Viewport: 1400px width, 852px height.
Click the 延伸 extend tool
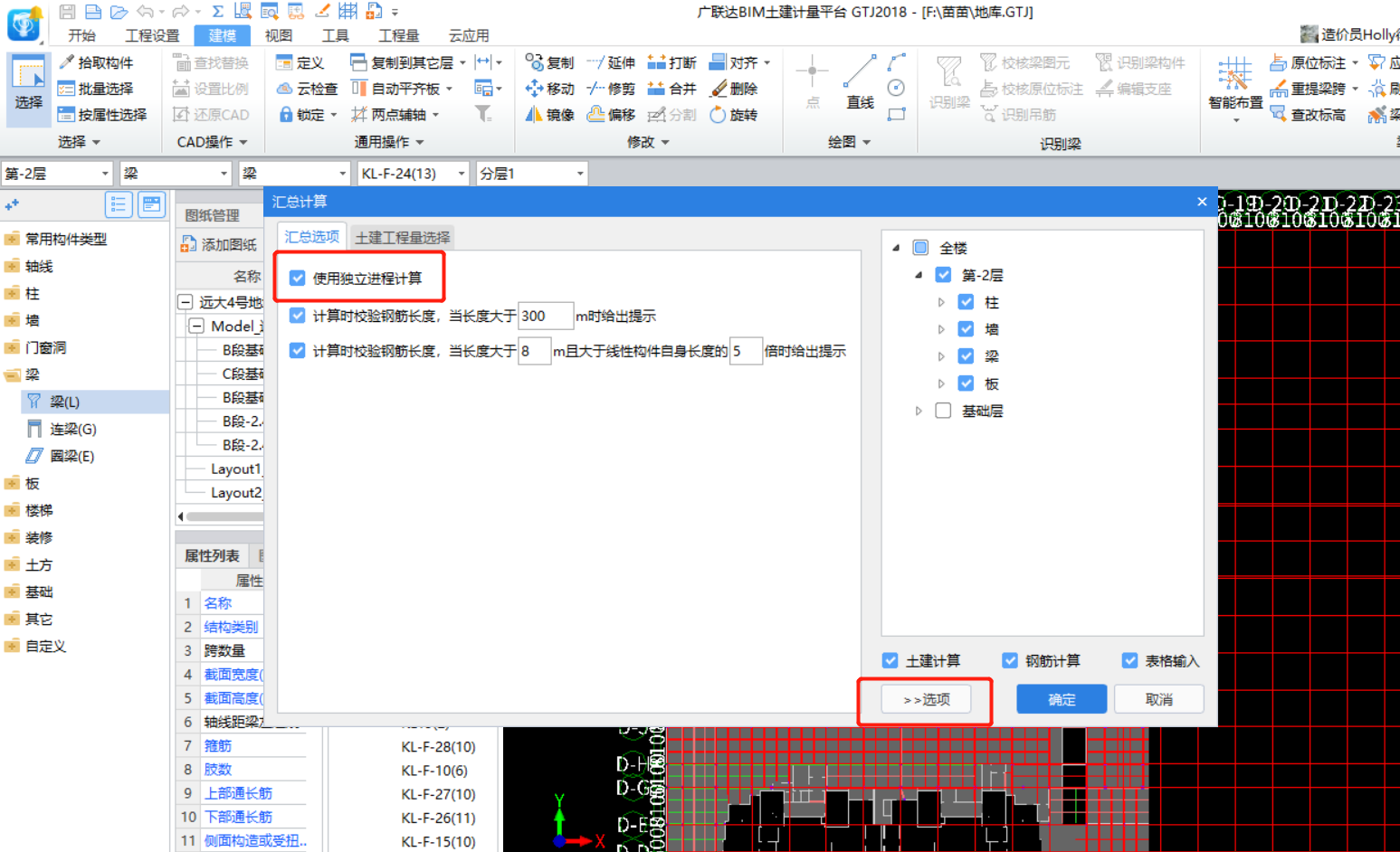pyautogui.click(x=611, y=62)
